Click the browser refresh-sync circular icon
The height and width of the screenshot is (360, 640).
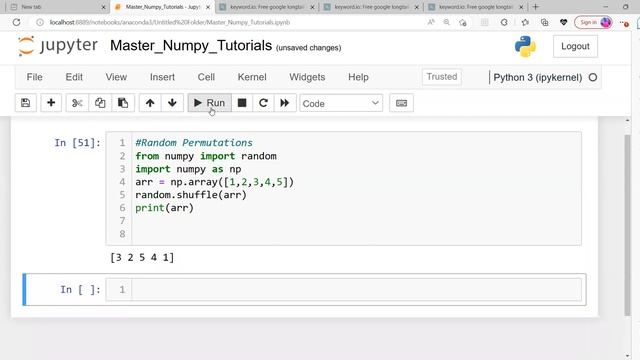[504, 22]
